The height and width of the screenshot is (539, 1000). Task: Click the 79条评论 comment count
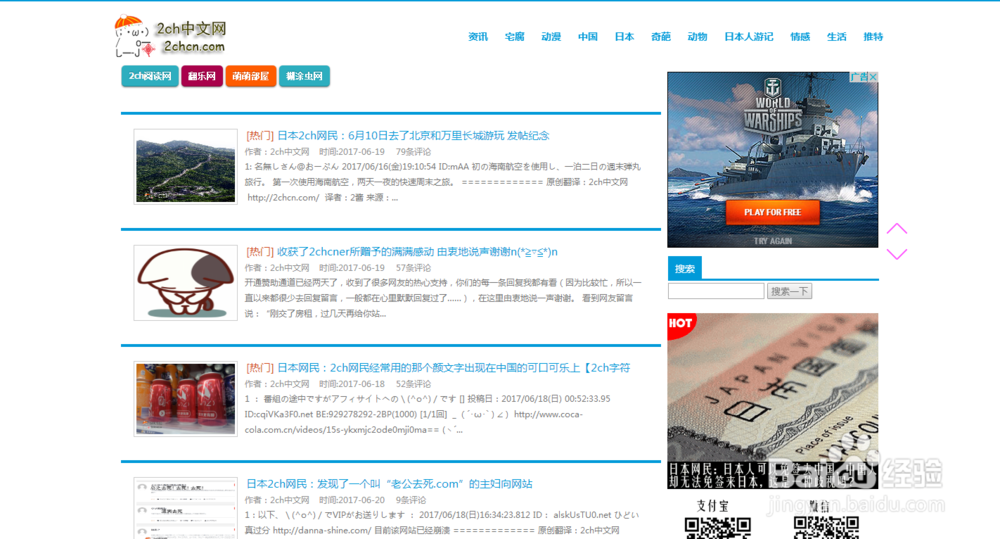click(413, 152)
